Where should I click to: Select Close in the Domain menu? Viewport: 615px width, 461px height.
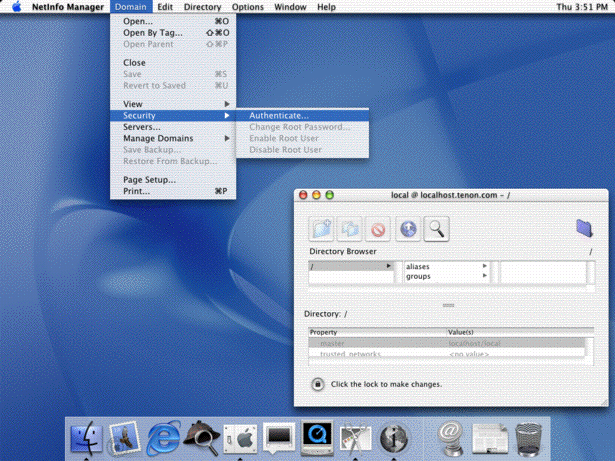click(x=173, y=62)
